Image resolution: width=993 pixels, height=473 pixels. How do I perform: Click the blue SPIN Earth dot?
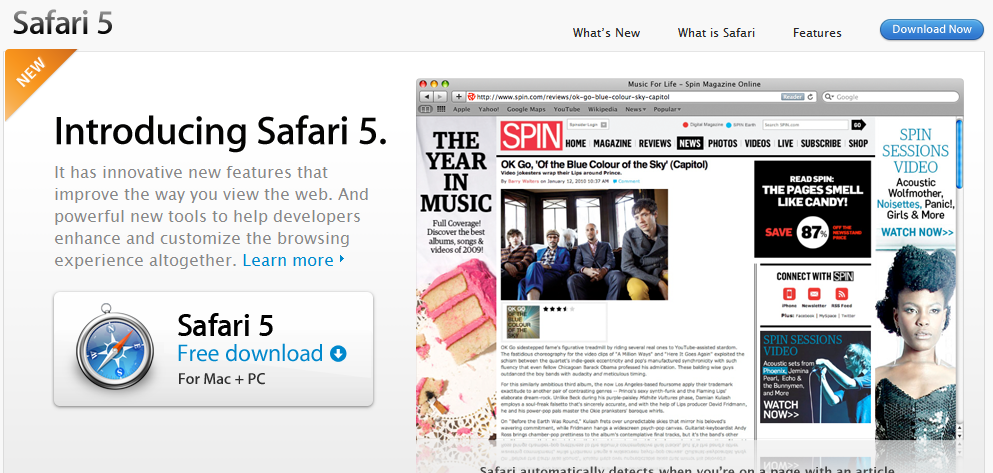(x=729, y=125)
